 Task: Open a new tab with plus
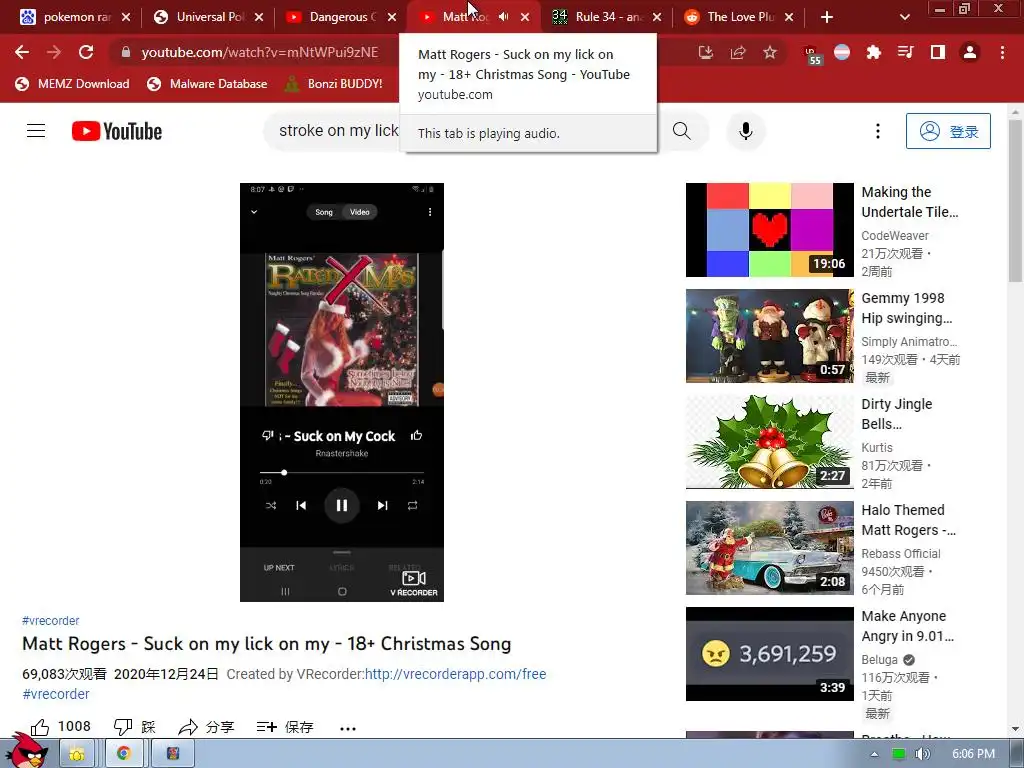pyautogui.click(x=827, y=17)
